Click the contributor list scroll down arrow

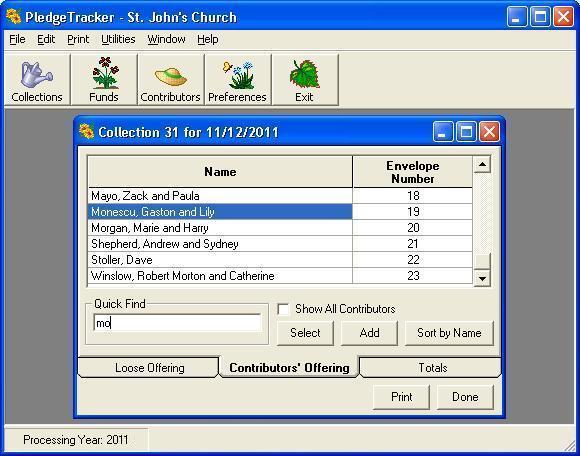pyautogui.click(x=482, y=278)
